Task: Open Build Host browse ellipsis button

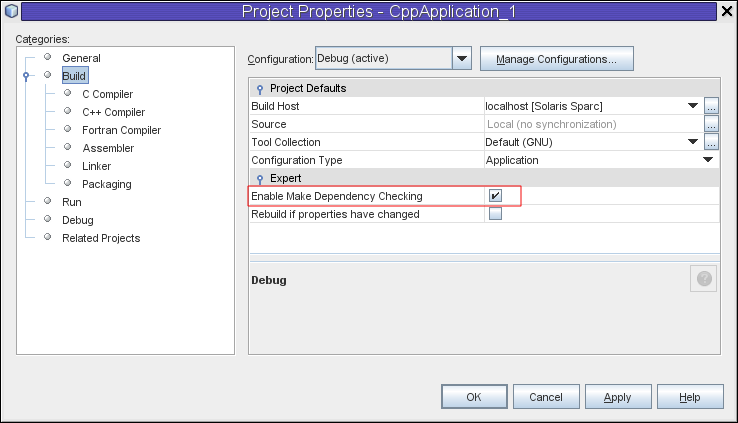Action: [x=711, y=106]
